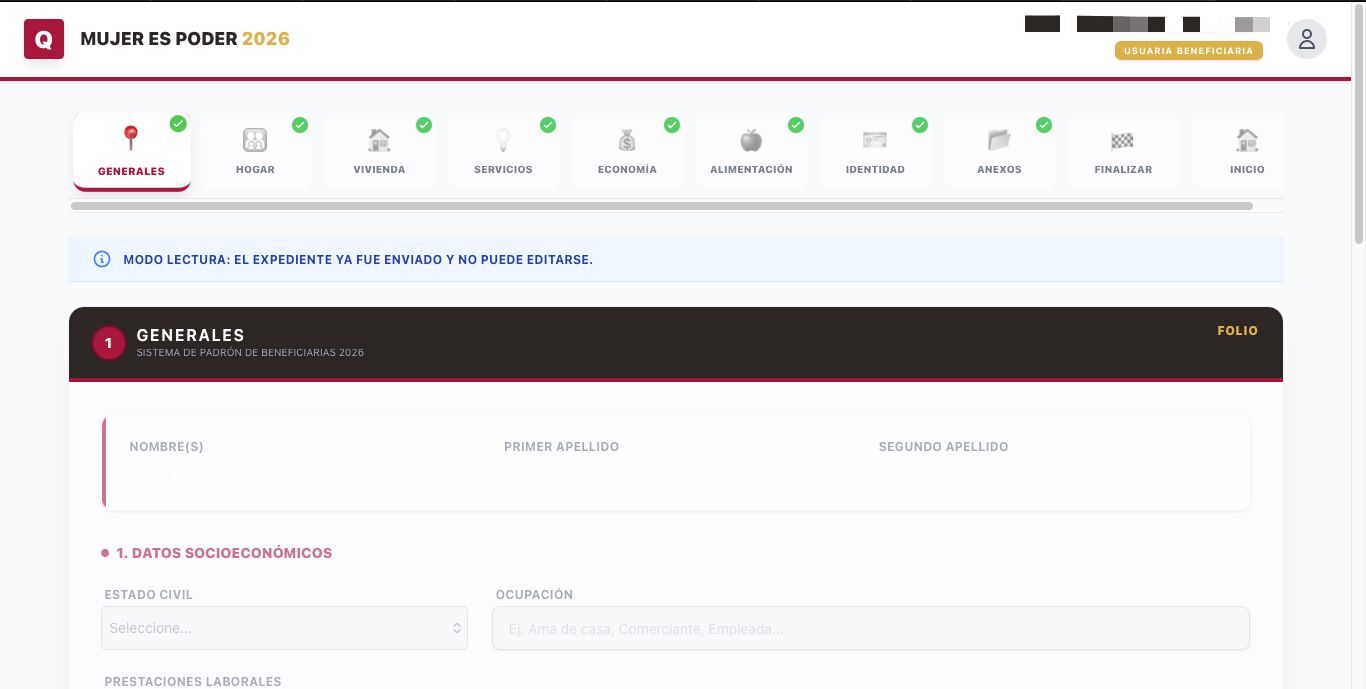Go to the Vivienda house icon

point(379,140)
